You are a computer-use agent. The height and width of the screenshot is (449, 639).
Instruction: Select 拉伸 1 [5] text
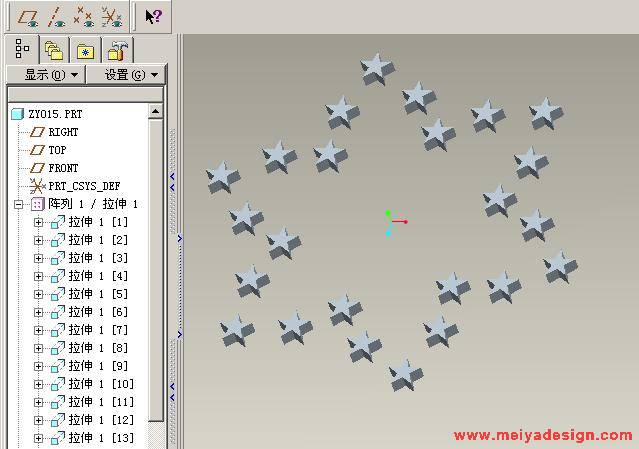coord(98,294)
